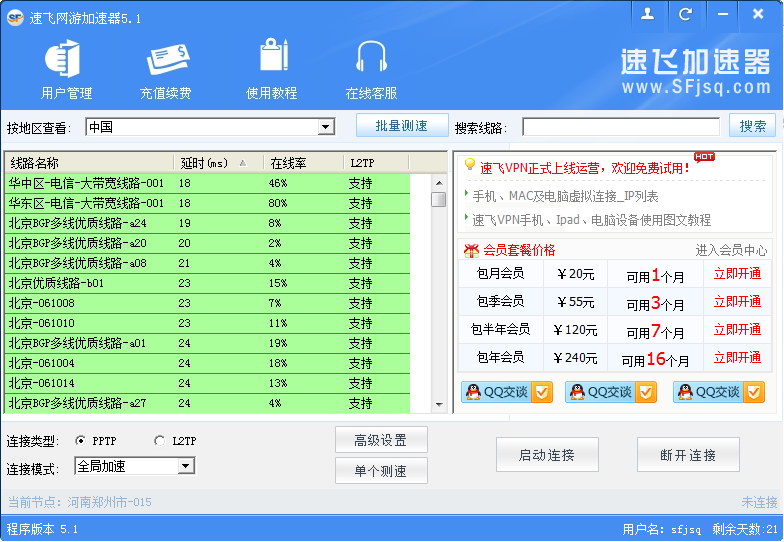Open 速飞VPN正式上线运营 announcement link
Image resolution: width=784 pixels, height=542 pixels.
[584, 168]
